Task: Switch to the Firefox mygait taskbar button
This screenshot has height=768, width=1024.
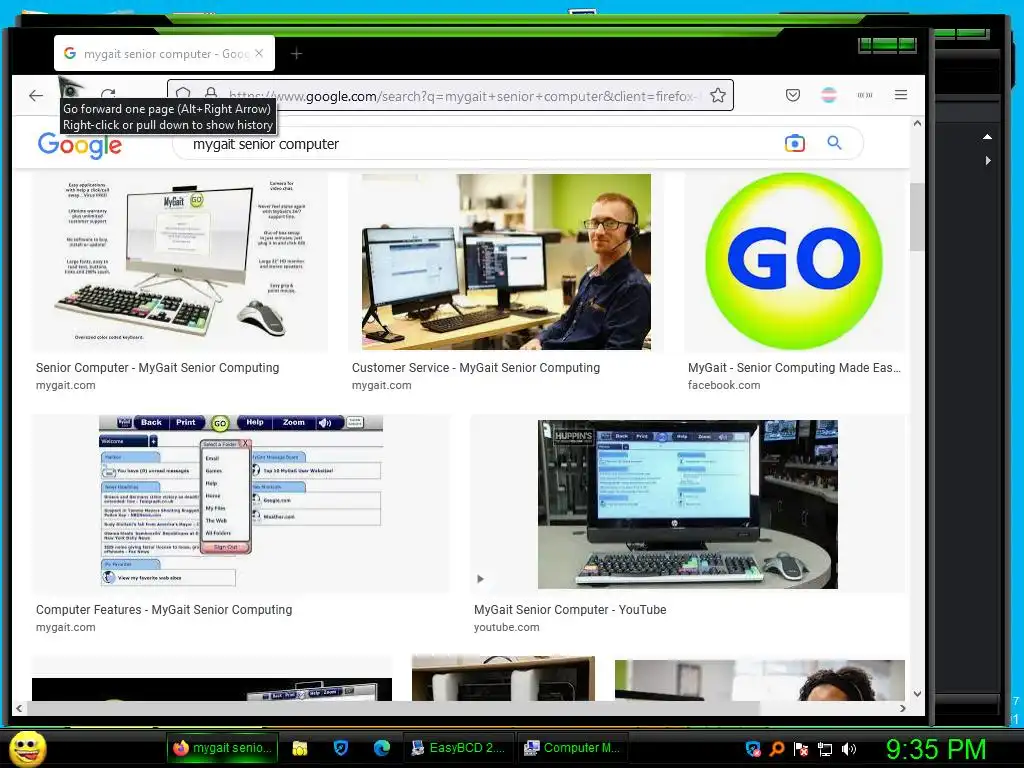Action: tap(223, 748)
